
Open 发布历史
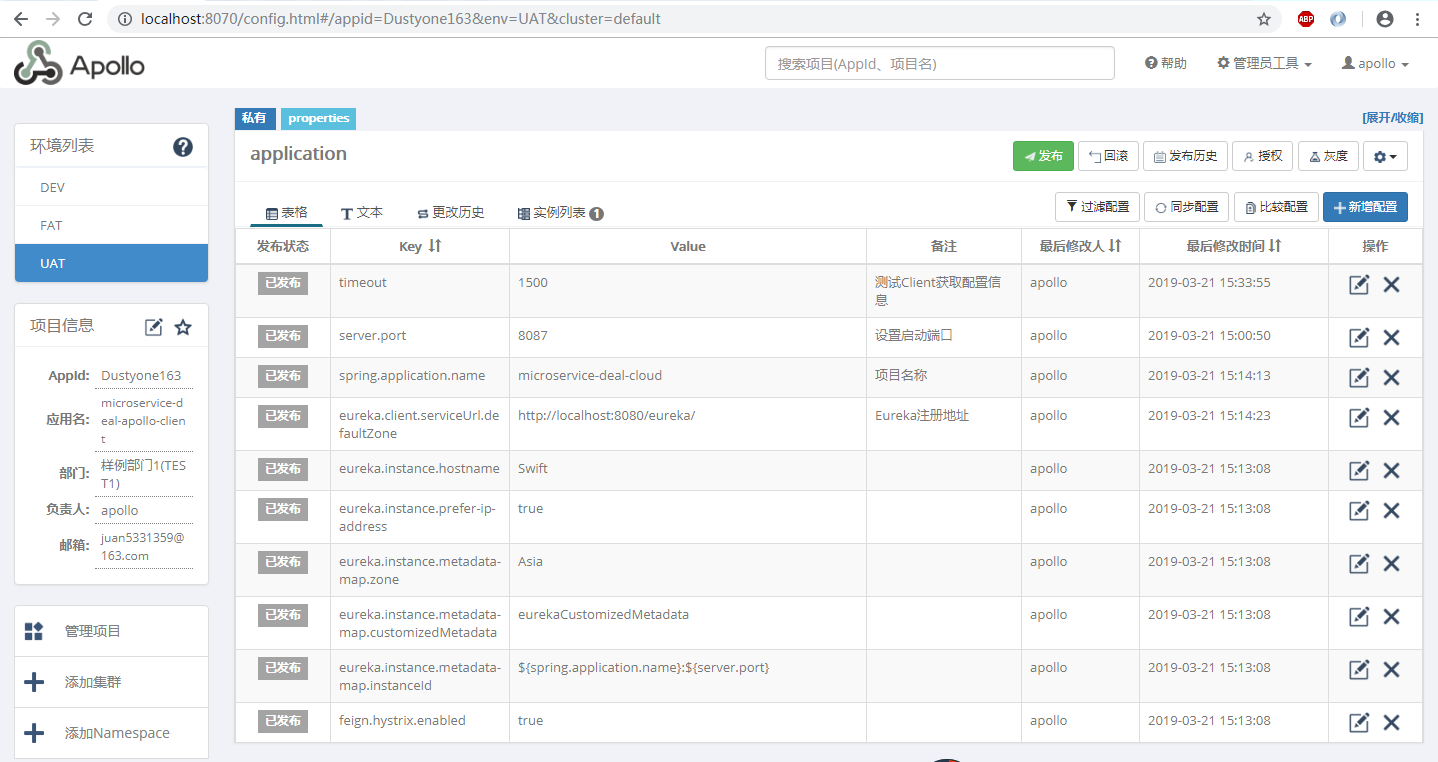point(1185,156)
